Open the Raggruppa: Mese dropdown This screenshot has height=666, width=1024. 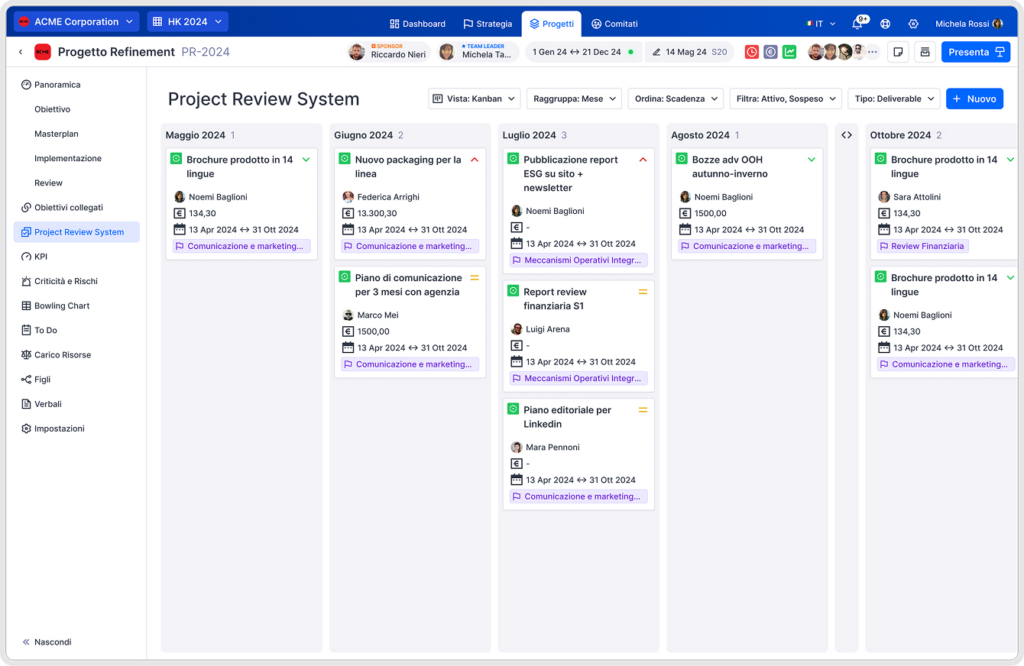[574, 99]
